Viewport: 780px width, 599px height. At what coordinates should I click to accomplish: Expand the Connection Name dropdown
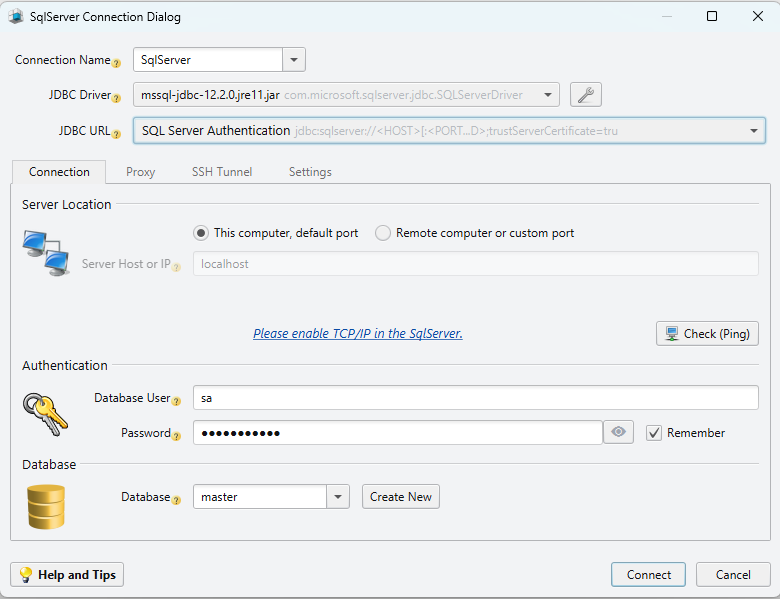click(x=294, y=60)
